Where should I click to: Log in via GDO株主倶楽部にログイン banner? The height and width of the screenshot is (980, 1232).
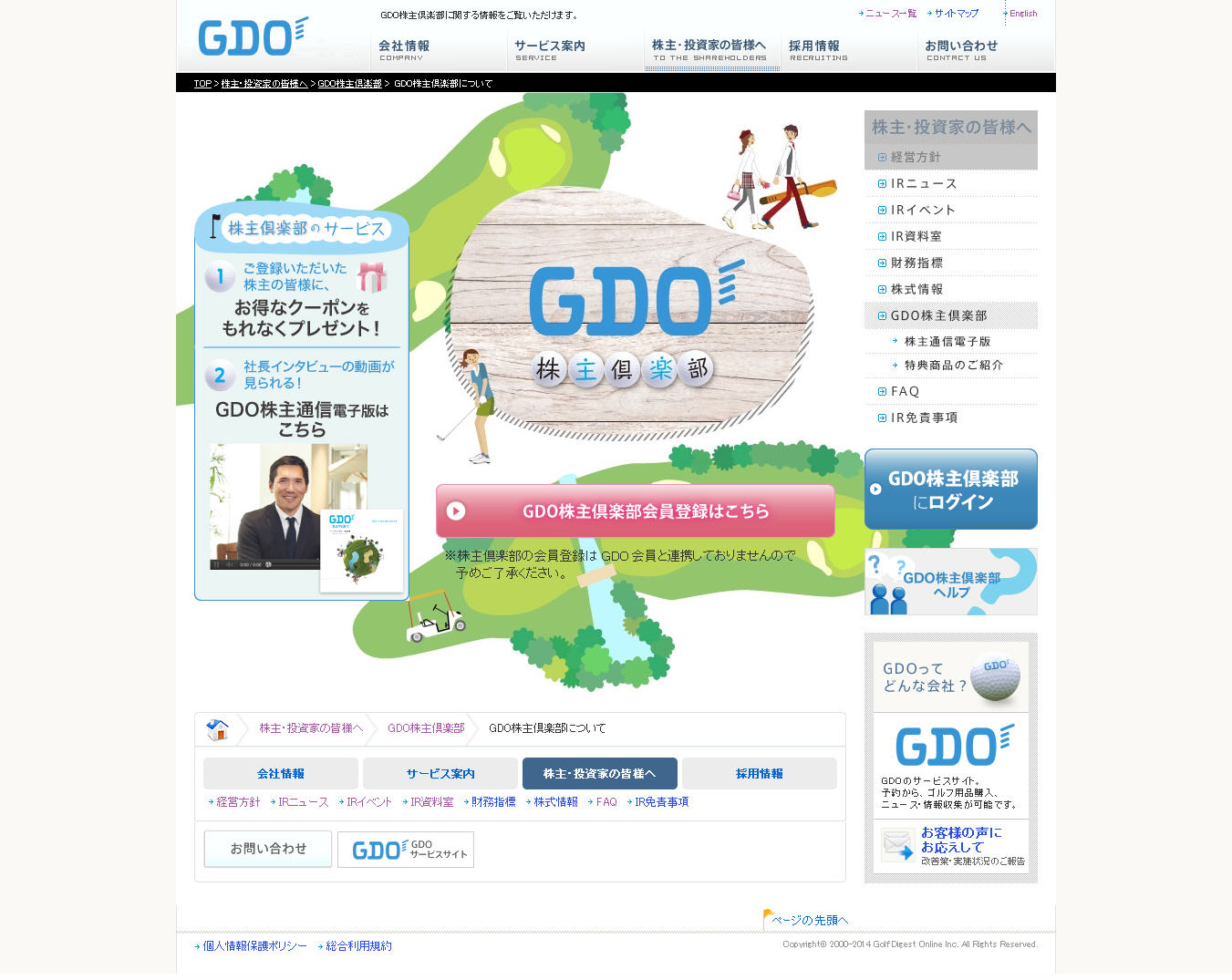(950, 490)
